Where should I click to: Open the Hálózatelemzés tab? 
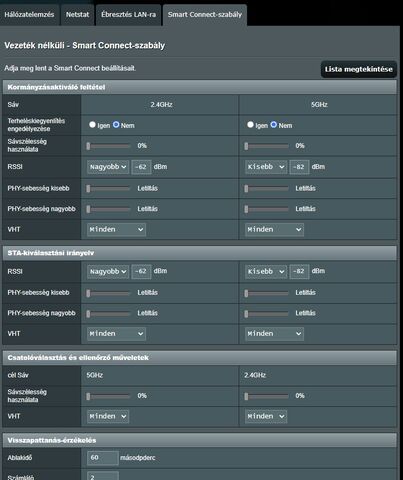(x=29, y=15)
